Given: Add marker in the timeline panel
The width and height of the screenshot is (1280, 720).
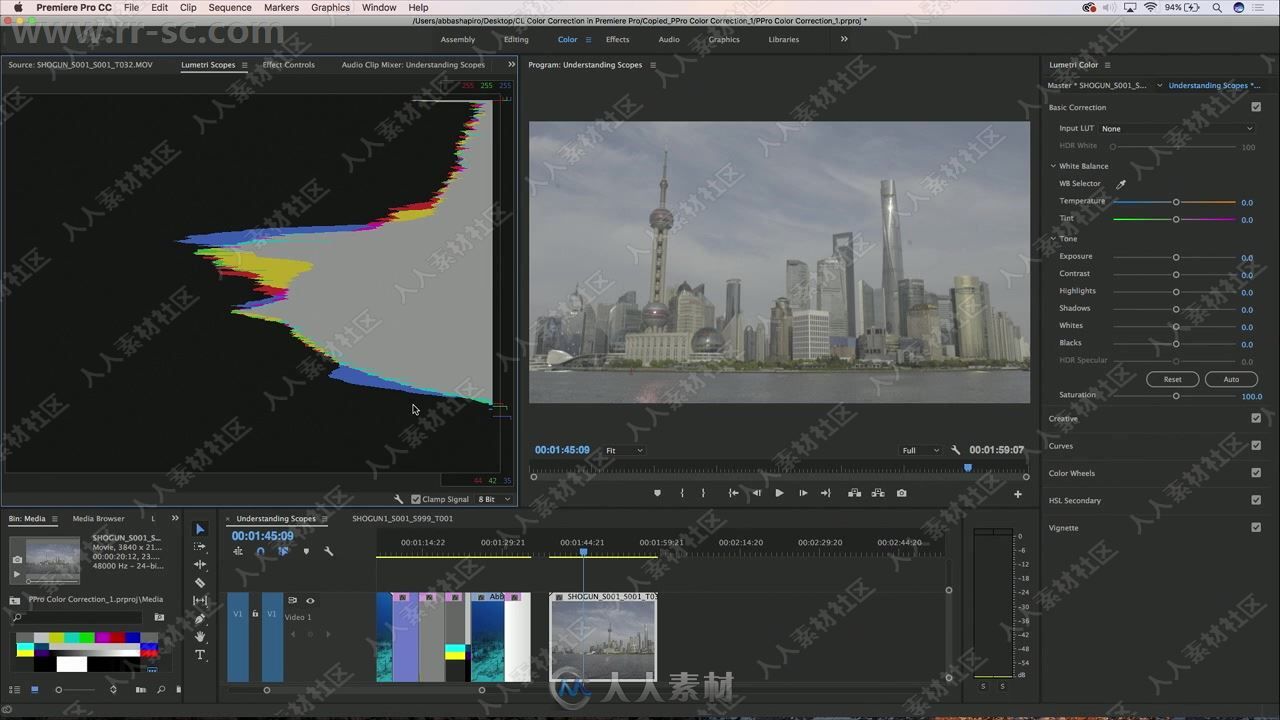Looking at the screenshot, I should (x=306, y=551).
